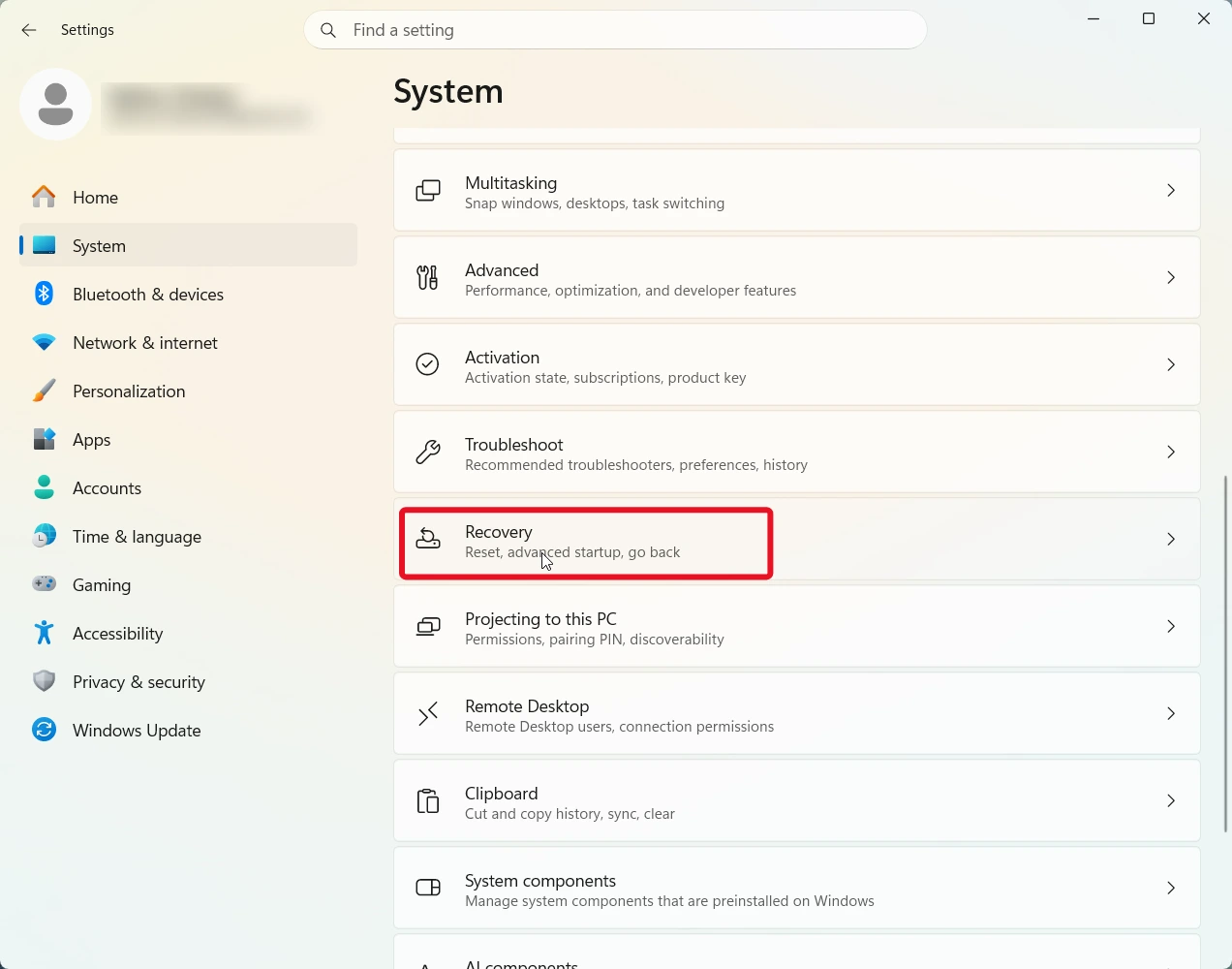Click the Home house icon
This screenshot has height=969, width=1232.
coord(44,197)
